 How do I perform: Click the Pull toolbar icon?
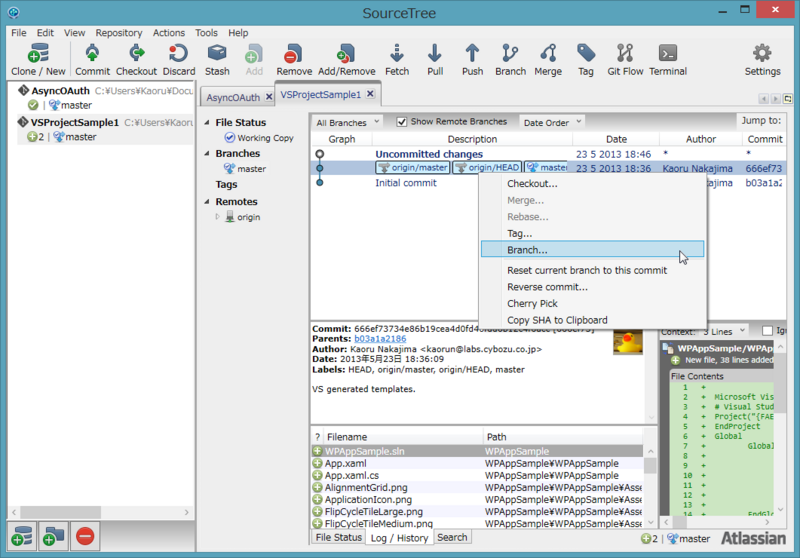(x=435, y=60)
